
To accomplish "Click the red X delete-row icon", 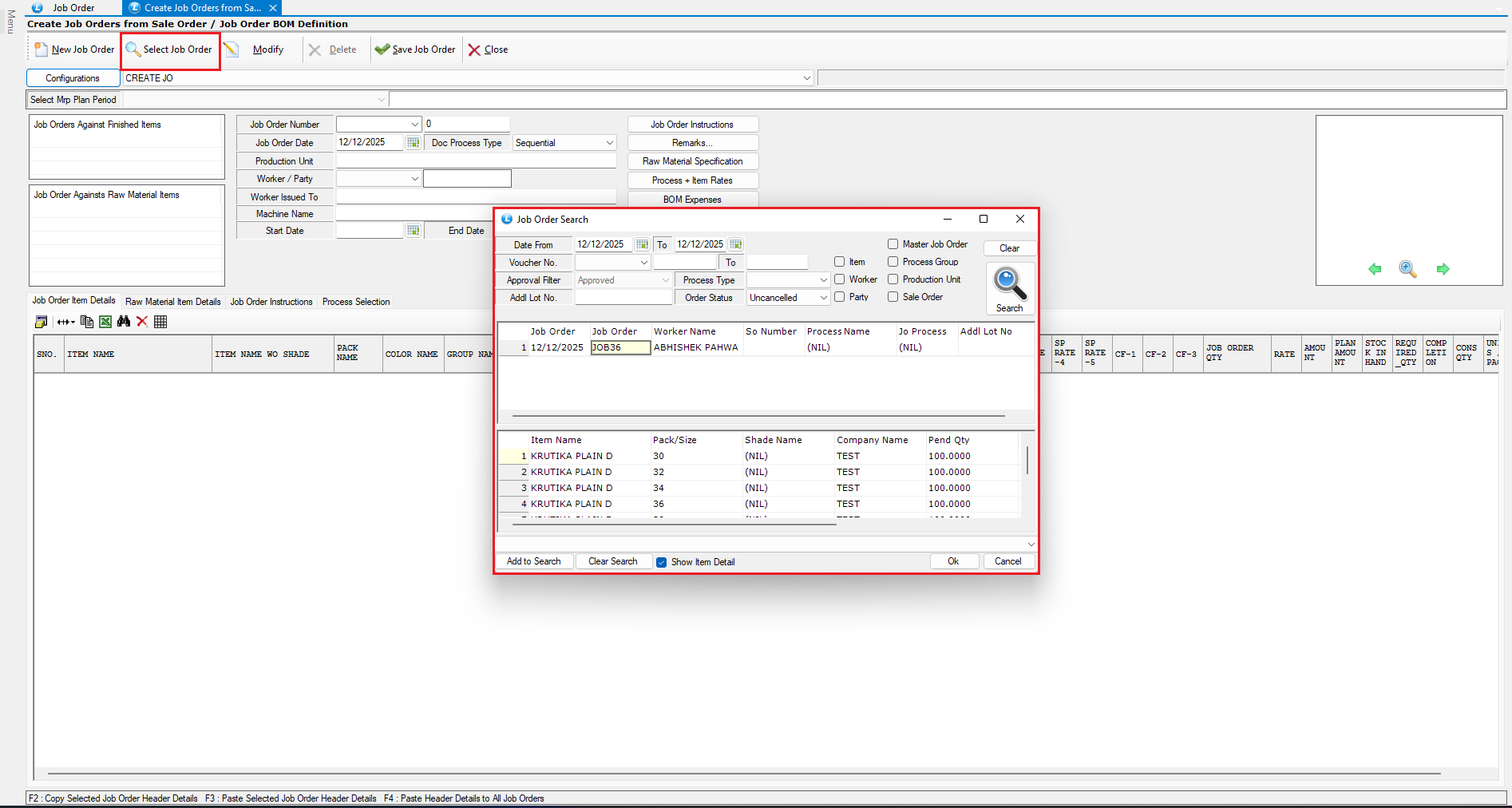I will click(x=142, y=322).
